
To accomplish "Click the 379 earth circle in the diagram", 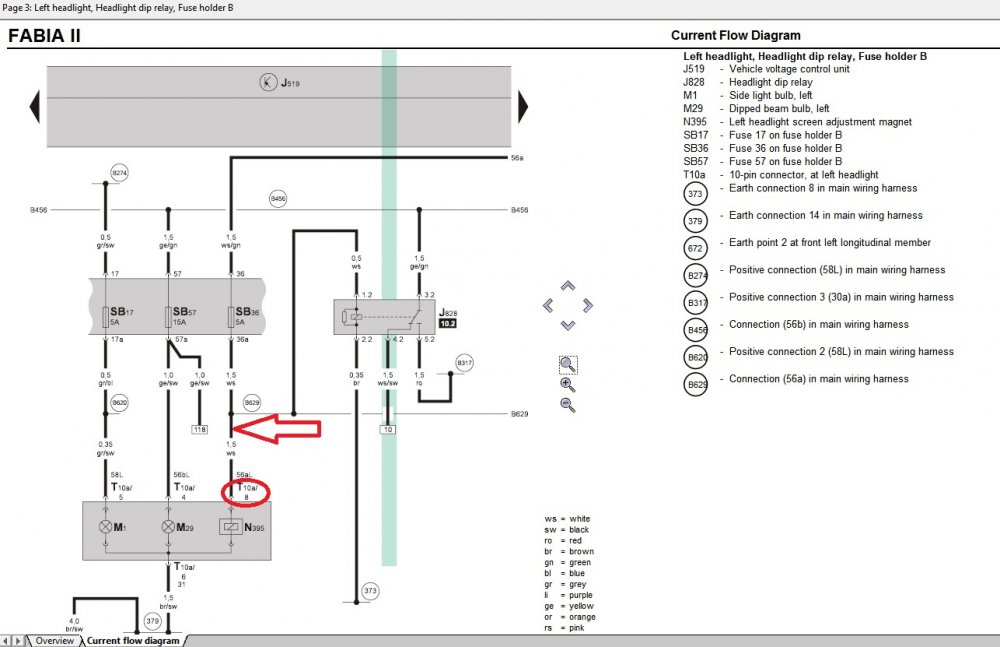I will point(152,621).
